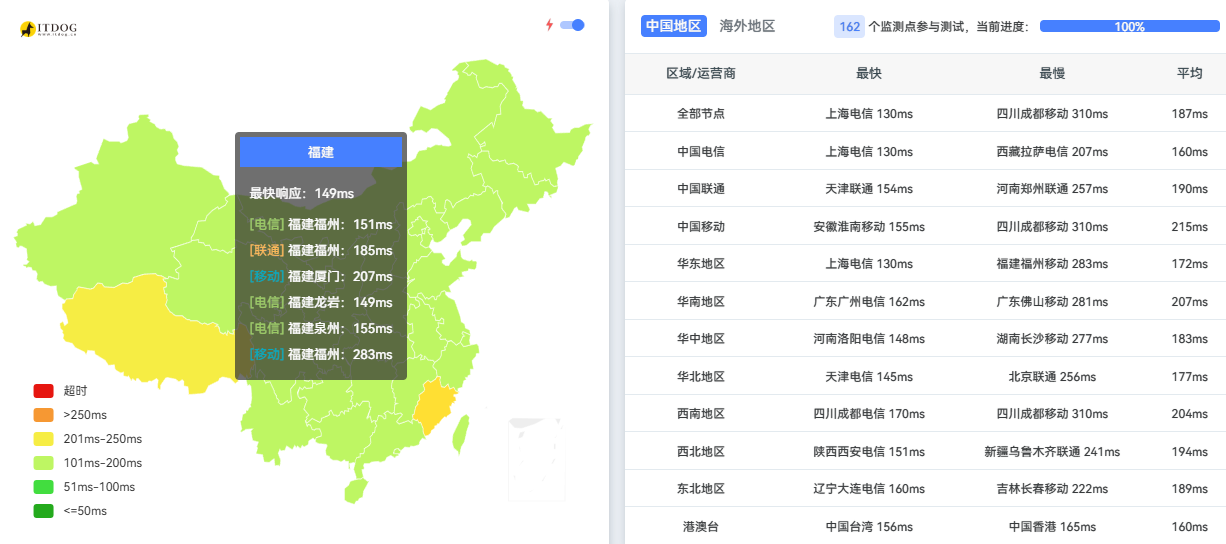Screen dimensions: 1226x544
Task: Click the 中国电信 table row
Action: tap(924, 152)
